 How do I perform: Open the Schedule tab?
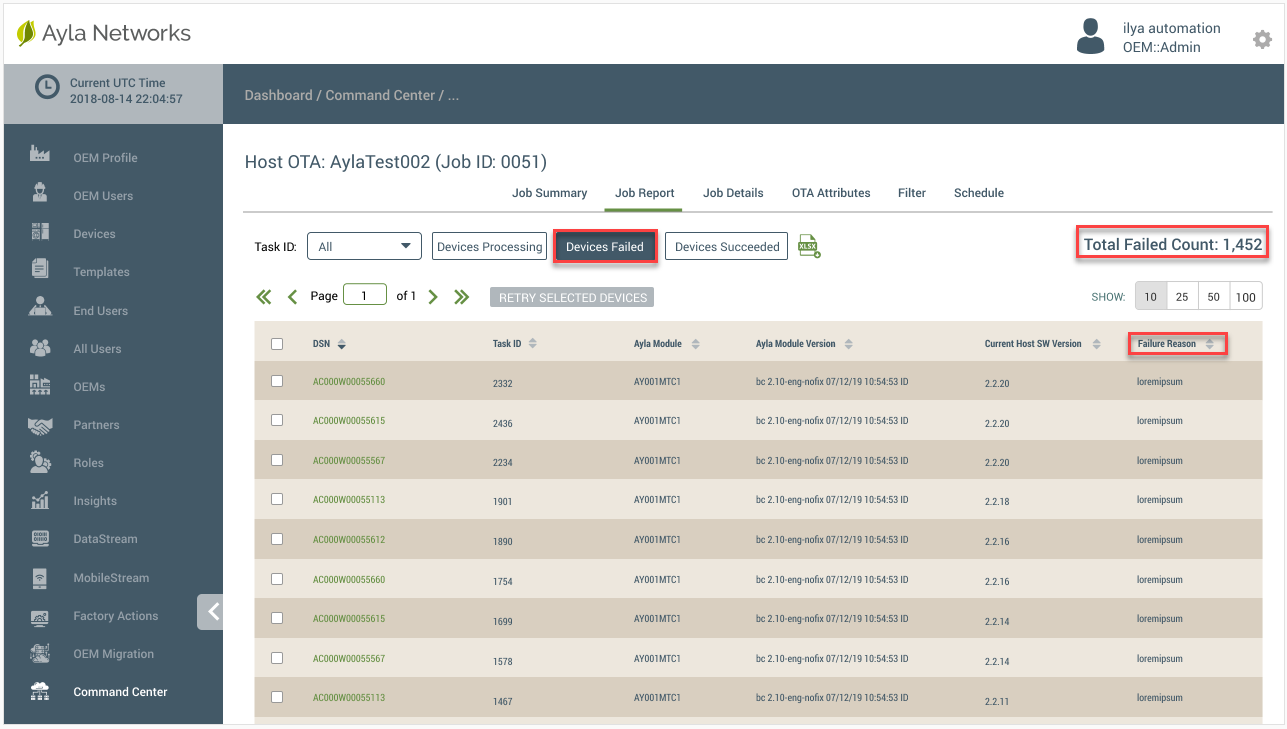tap(979, 193)
